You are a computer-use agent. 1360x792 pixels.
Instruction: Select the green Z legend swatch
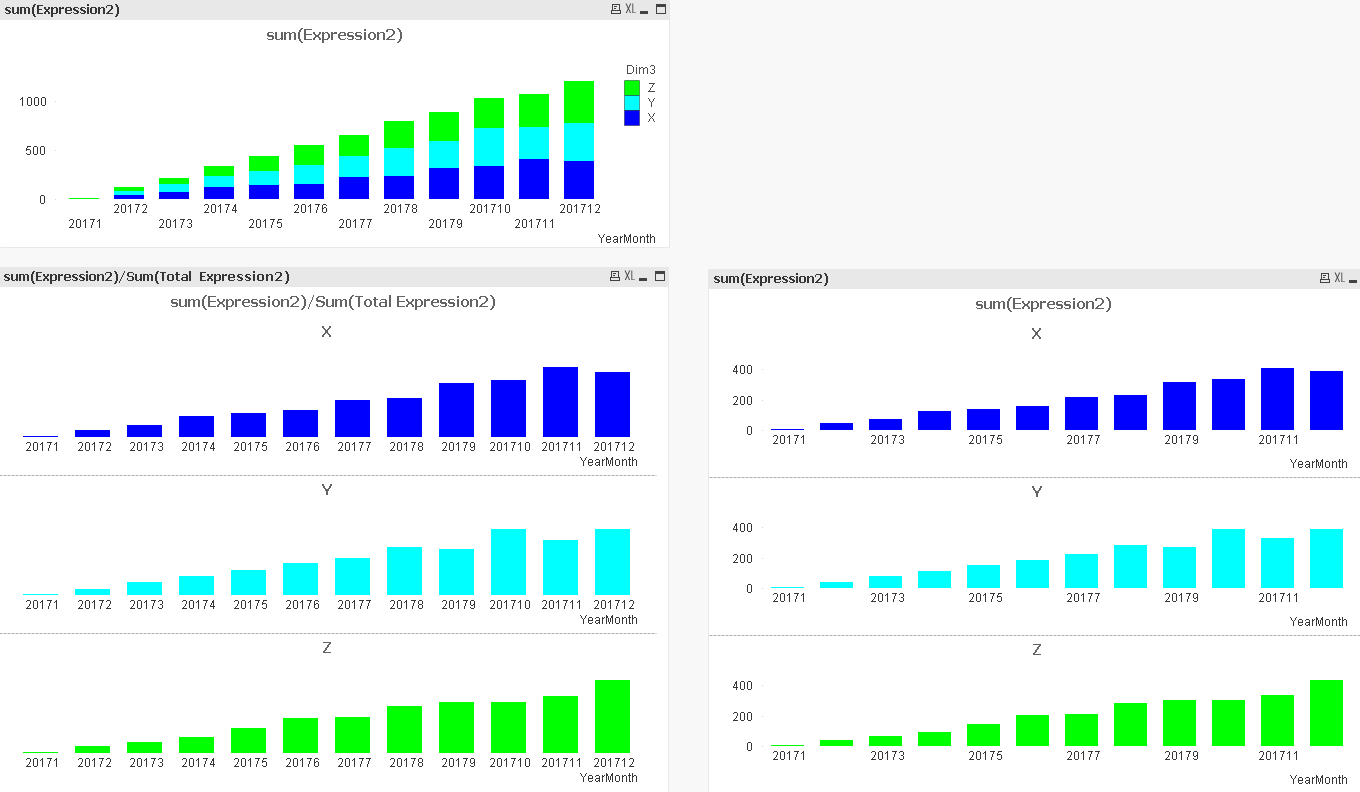632,88
